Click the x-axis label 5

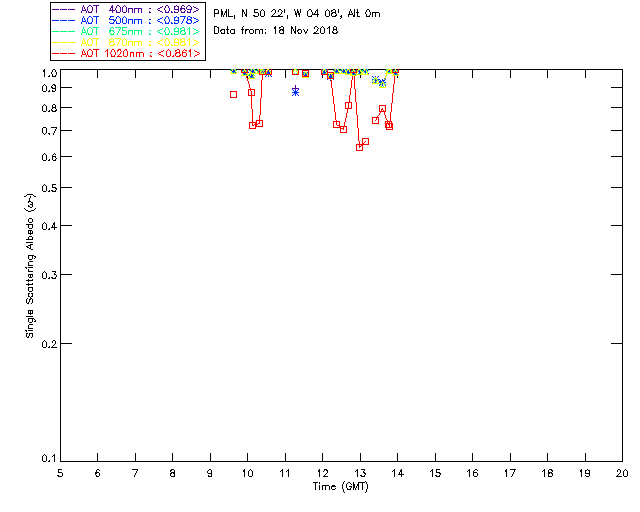(x=60, y=473)
